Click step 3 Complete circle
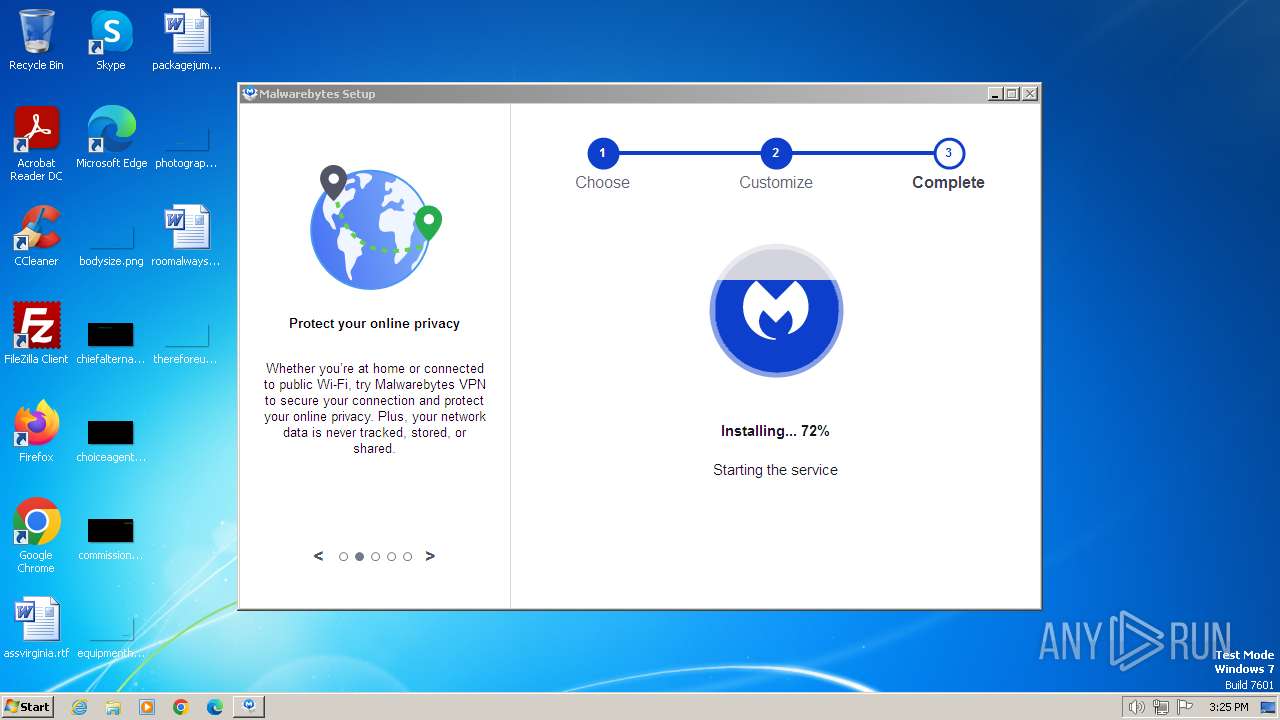 click(949, 153)
